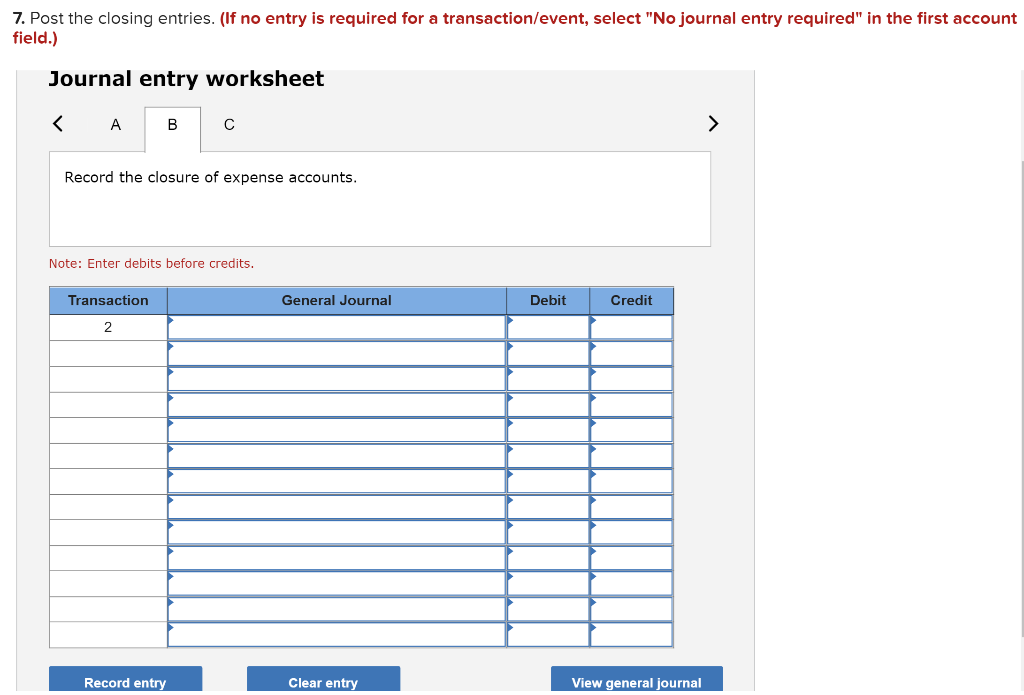
Task: Open General Journal account dropdown in fifth row
Action: pos(336,430)
